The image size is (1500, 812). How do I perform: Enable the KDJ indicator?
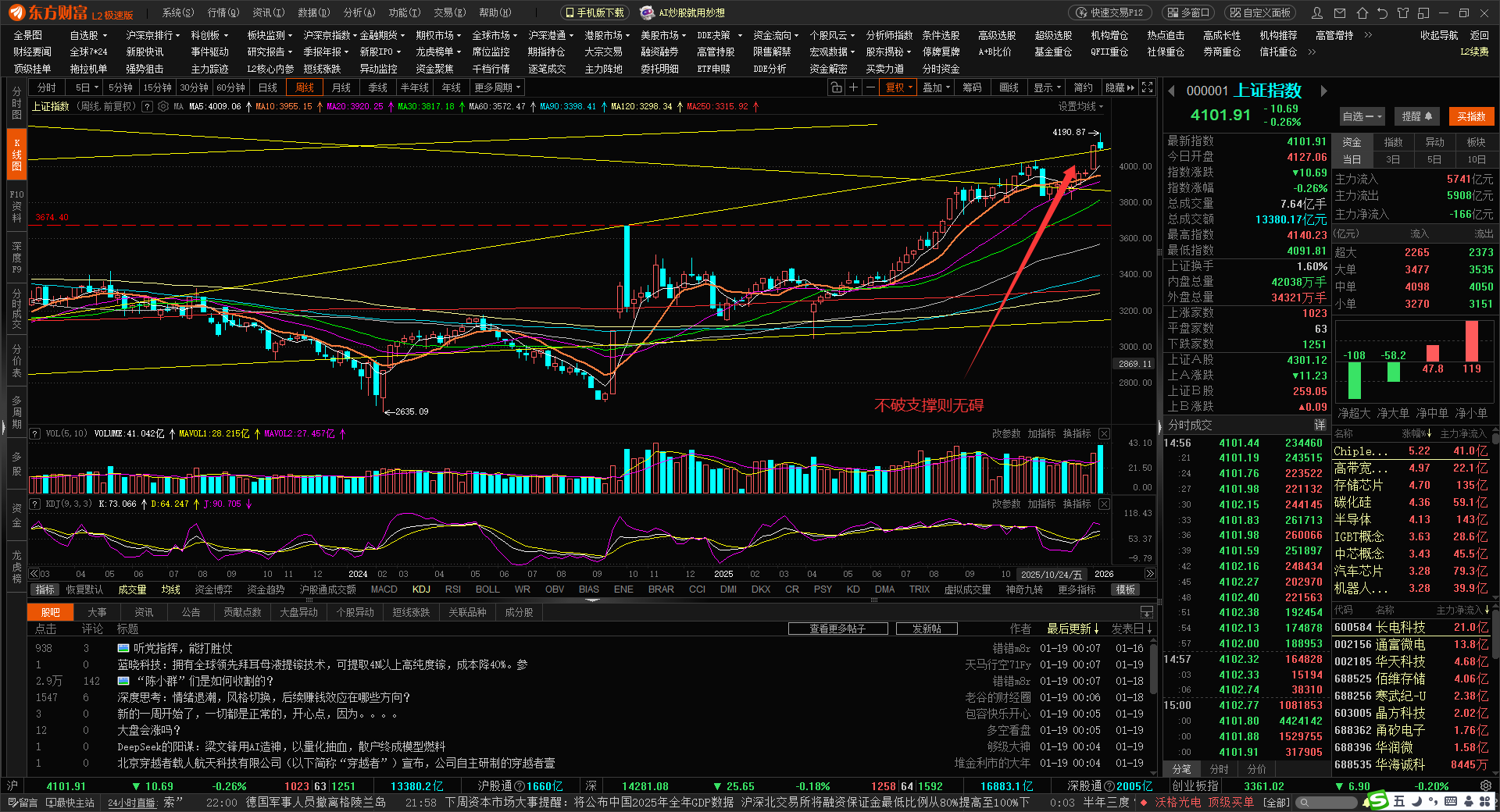pyautogui.click(x=421, y=589)
